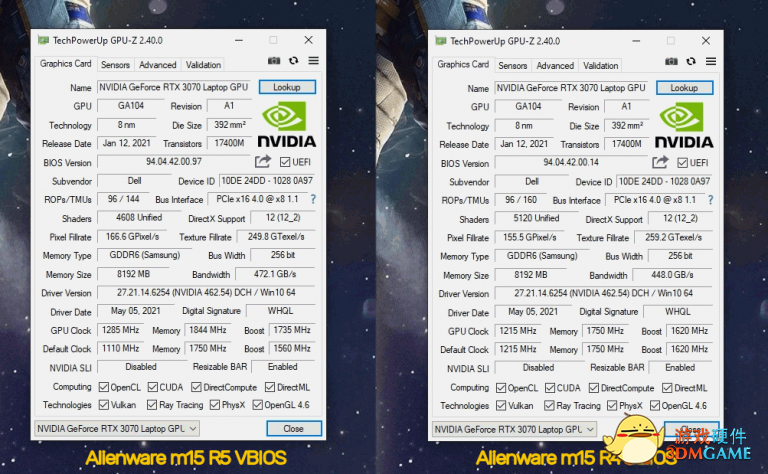Click NVIDIA logo in left R5 window

(287, 124)
